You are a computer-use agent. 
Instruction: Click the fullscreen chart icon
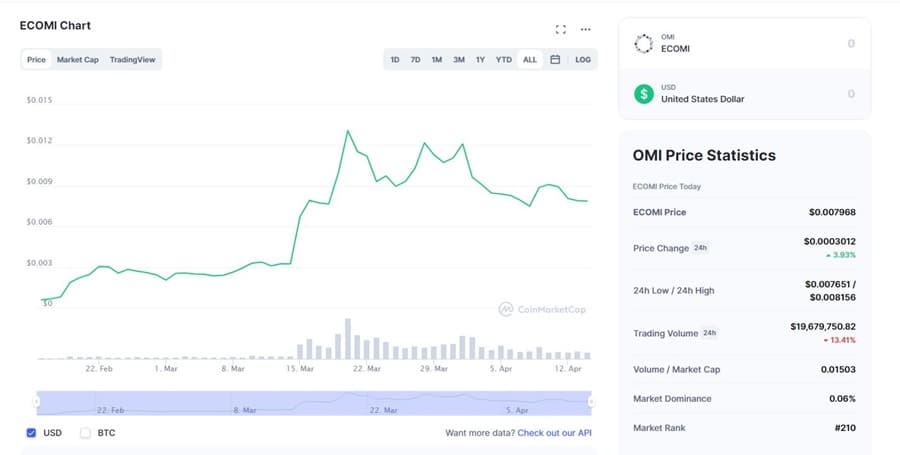click(x=561, y=29)
